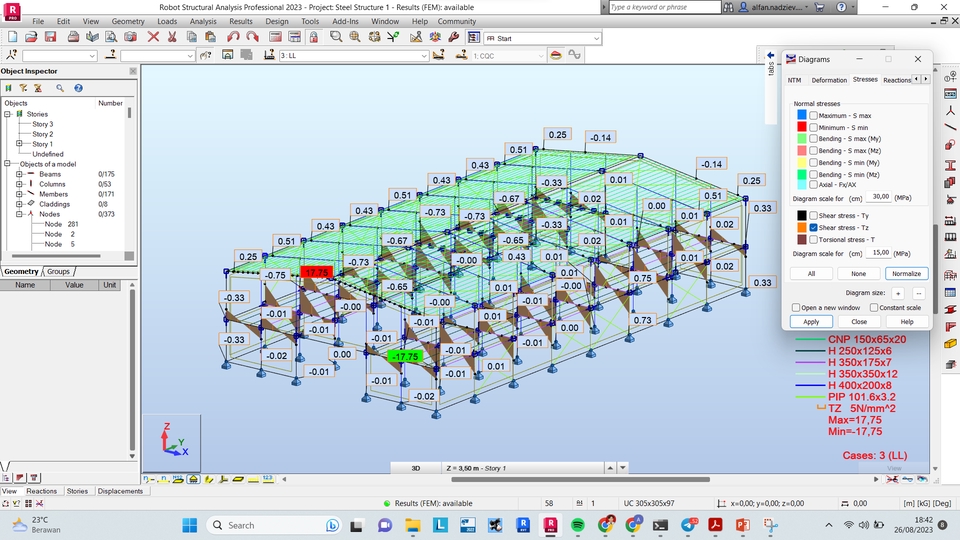
Task: Switch to the NTM tab
Action: coord(794,80)
